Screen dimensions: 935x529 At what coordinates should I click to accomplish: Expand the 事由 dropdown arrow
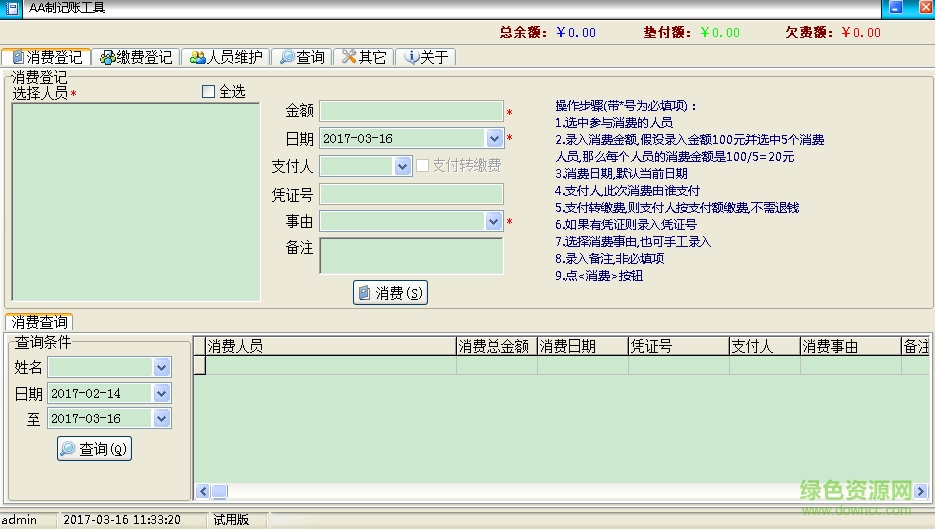493,221
